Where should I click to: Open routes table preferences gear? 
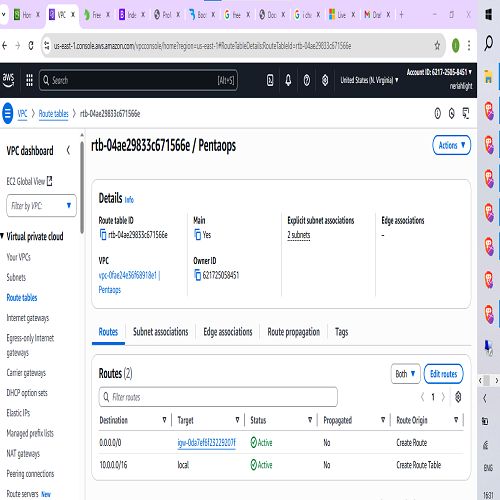pyautogui.click(x=458, y=397)
